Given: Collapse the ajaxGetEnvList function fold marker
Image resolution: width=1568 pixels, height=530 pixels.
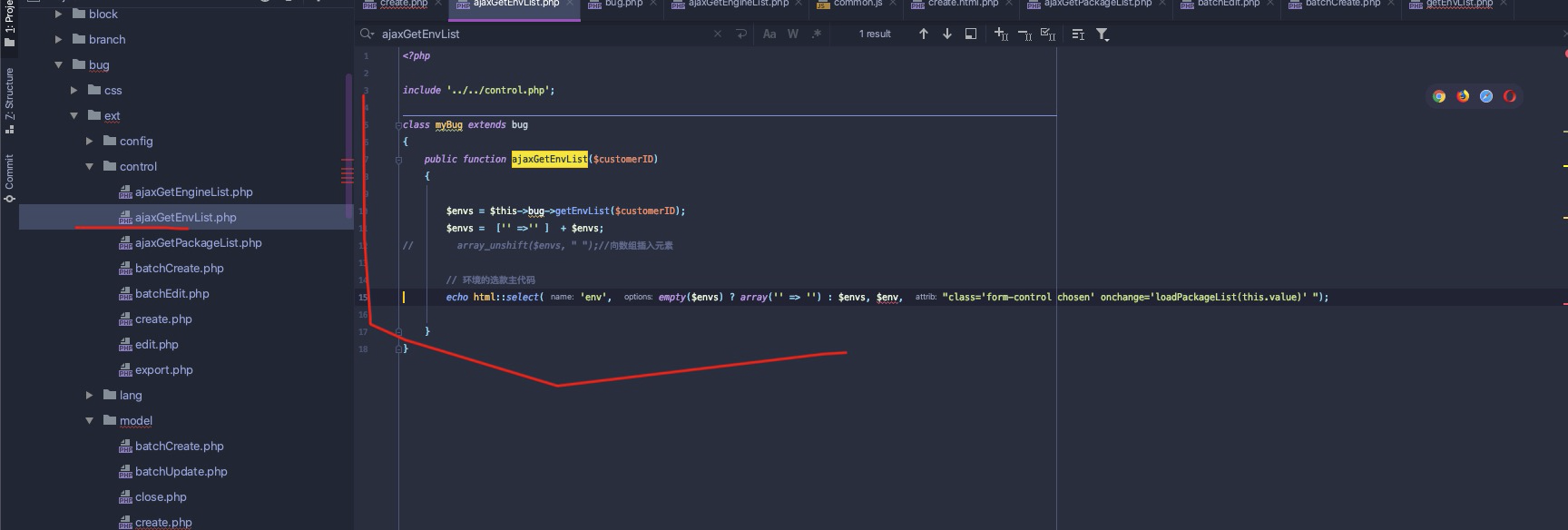Looking at the screenshot, I should coord(398,160).
